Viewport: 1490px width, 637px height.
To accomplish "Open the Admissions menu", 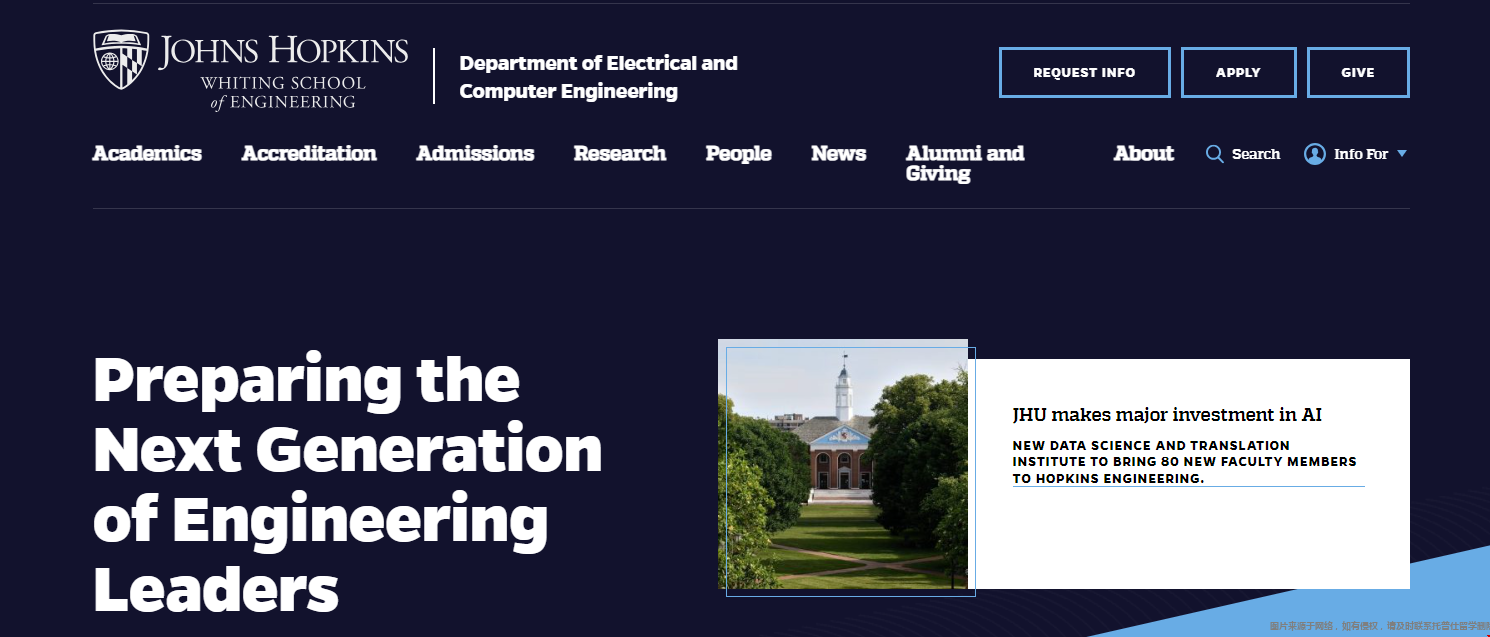I will [x=475, y=153].
